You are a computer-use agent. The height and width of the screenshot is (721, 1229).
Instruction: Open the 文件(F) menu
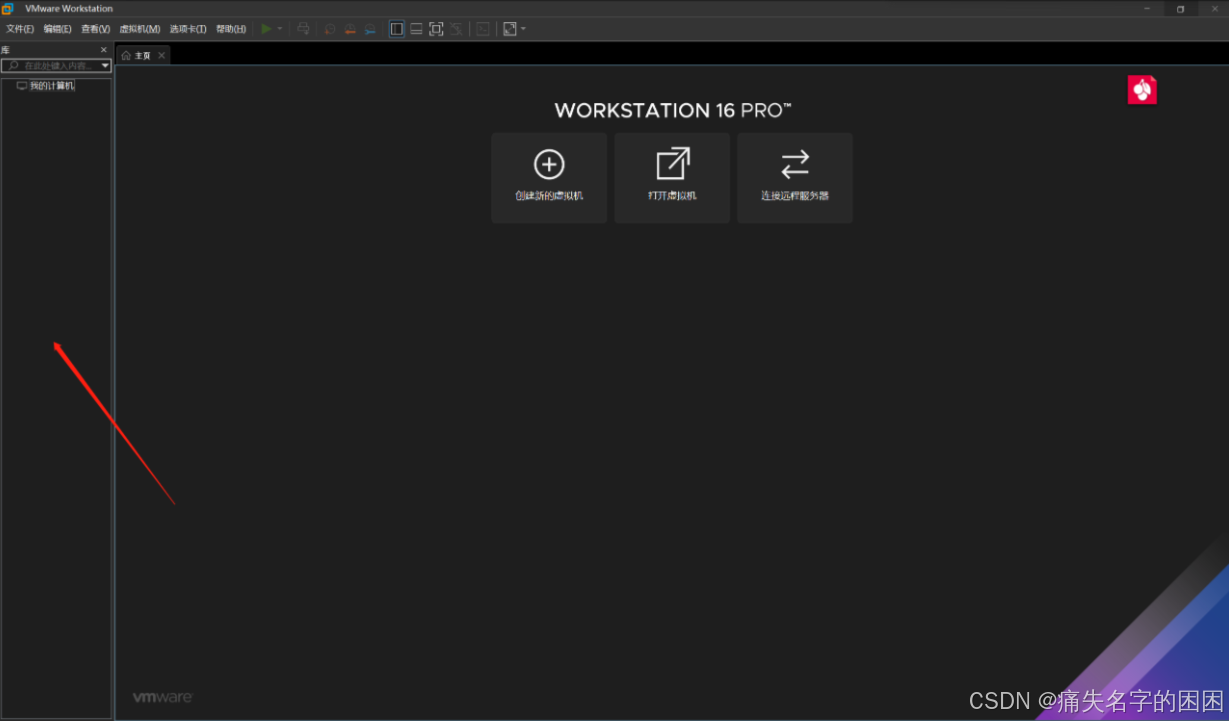pos(20,29)
